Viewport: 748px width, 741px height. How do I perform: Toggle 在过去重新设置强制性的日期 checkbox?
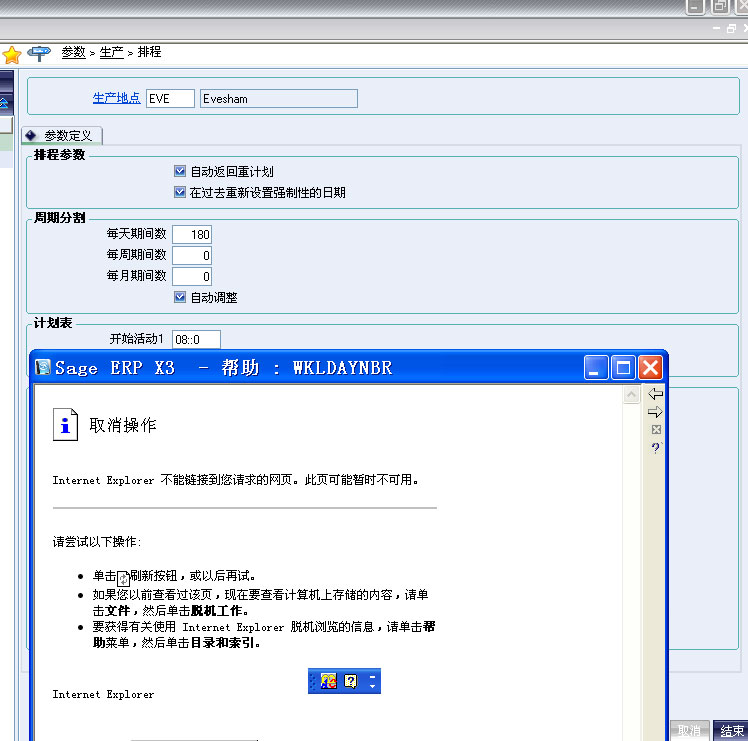tap(179, 192)
